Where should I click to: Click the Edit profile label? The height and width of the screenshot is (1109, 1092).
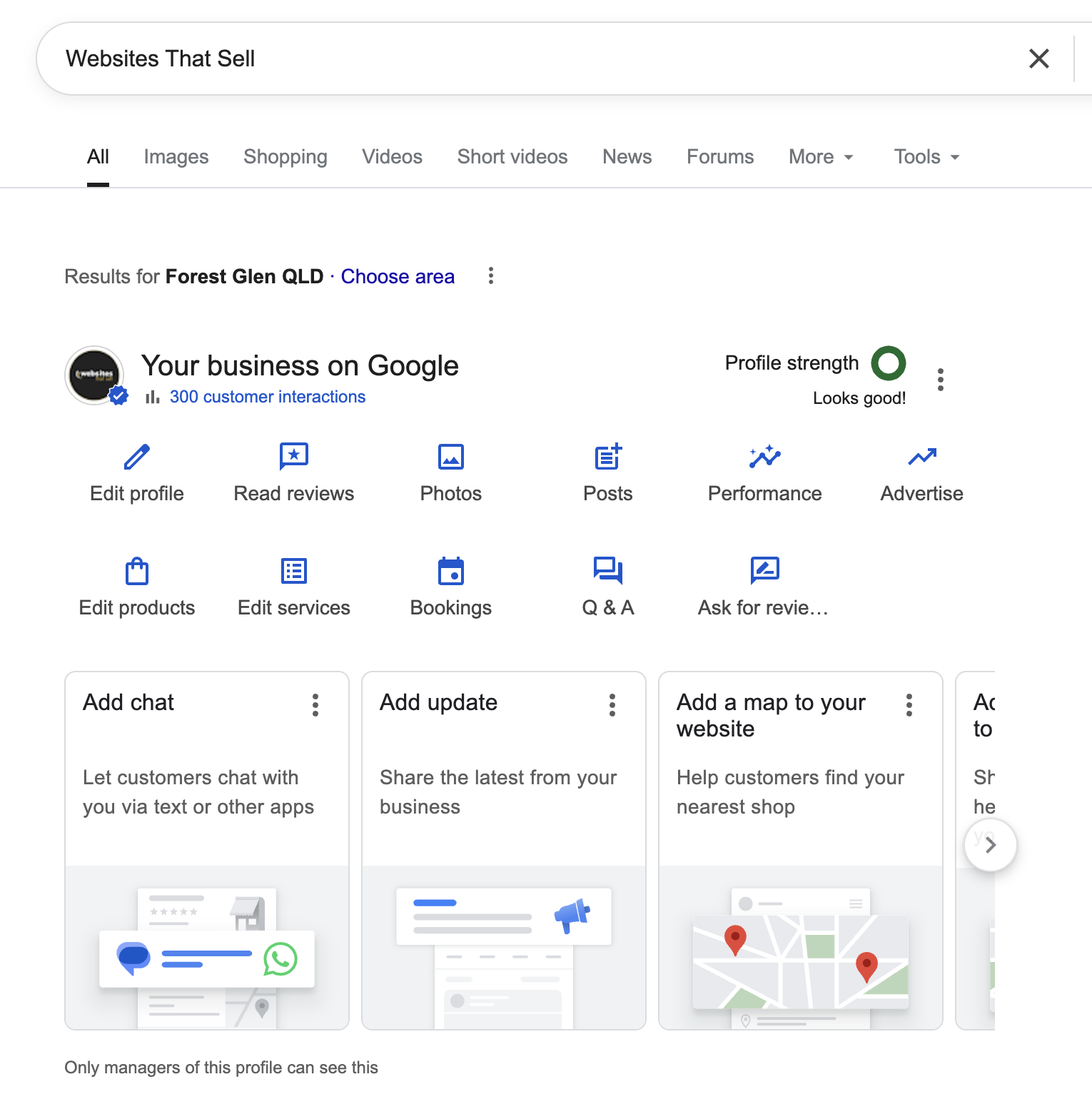[x=137, y=494]
